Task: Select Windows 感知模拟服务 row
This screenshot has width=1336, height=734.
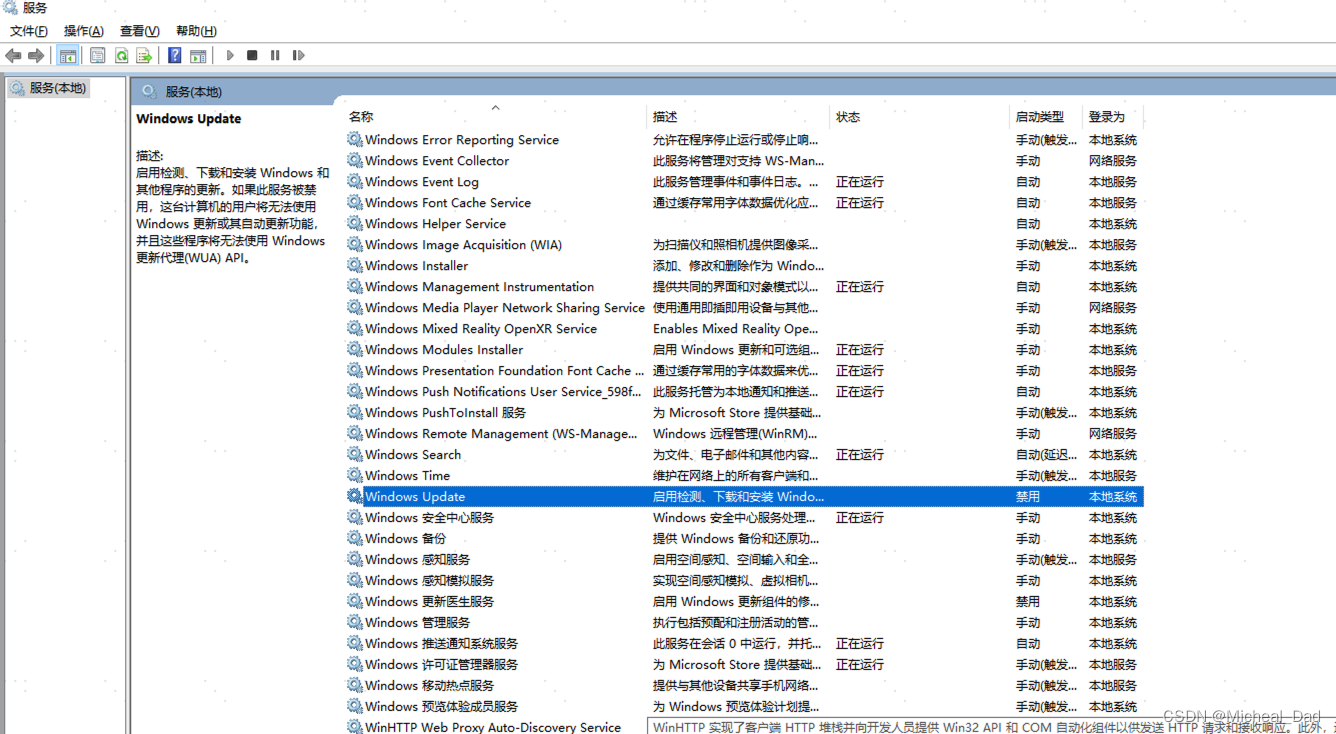Action: [x=744, y=581]
